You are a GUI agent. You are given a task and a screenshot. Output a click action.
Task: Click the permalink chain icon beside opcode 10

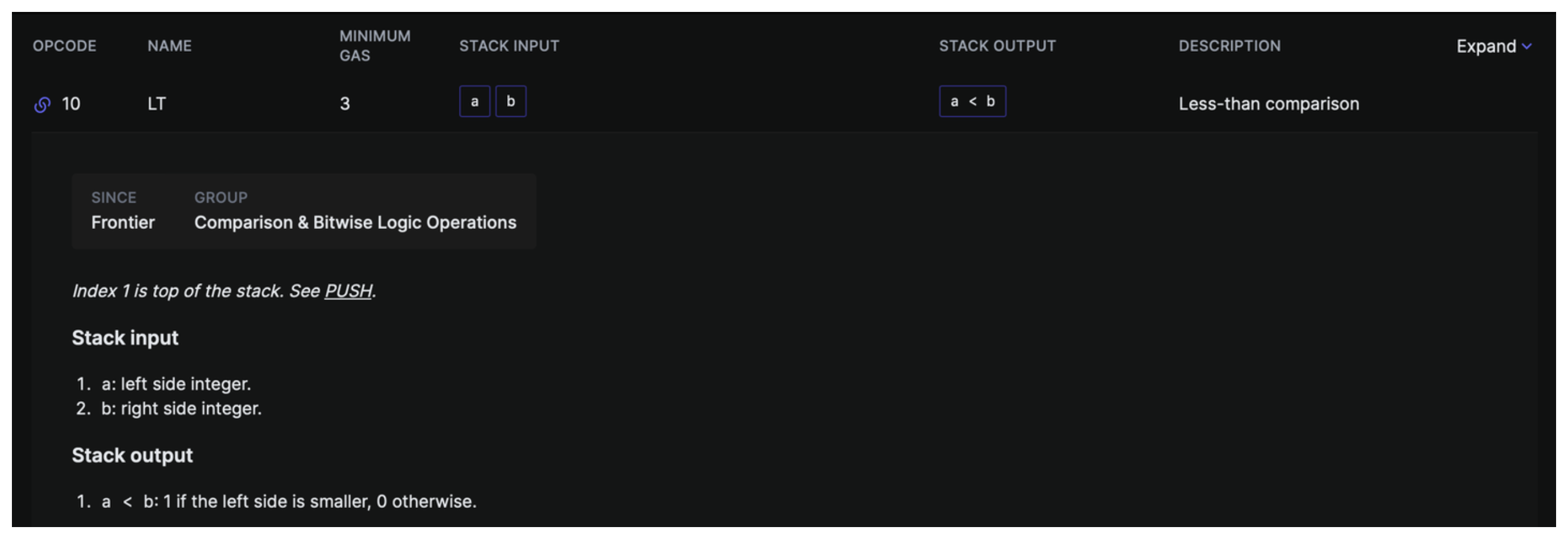[x=42, y=105]
